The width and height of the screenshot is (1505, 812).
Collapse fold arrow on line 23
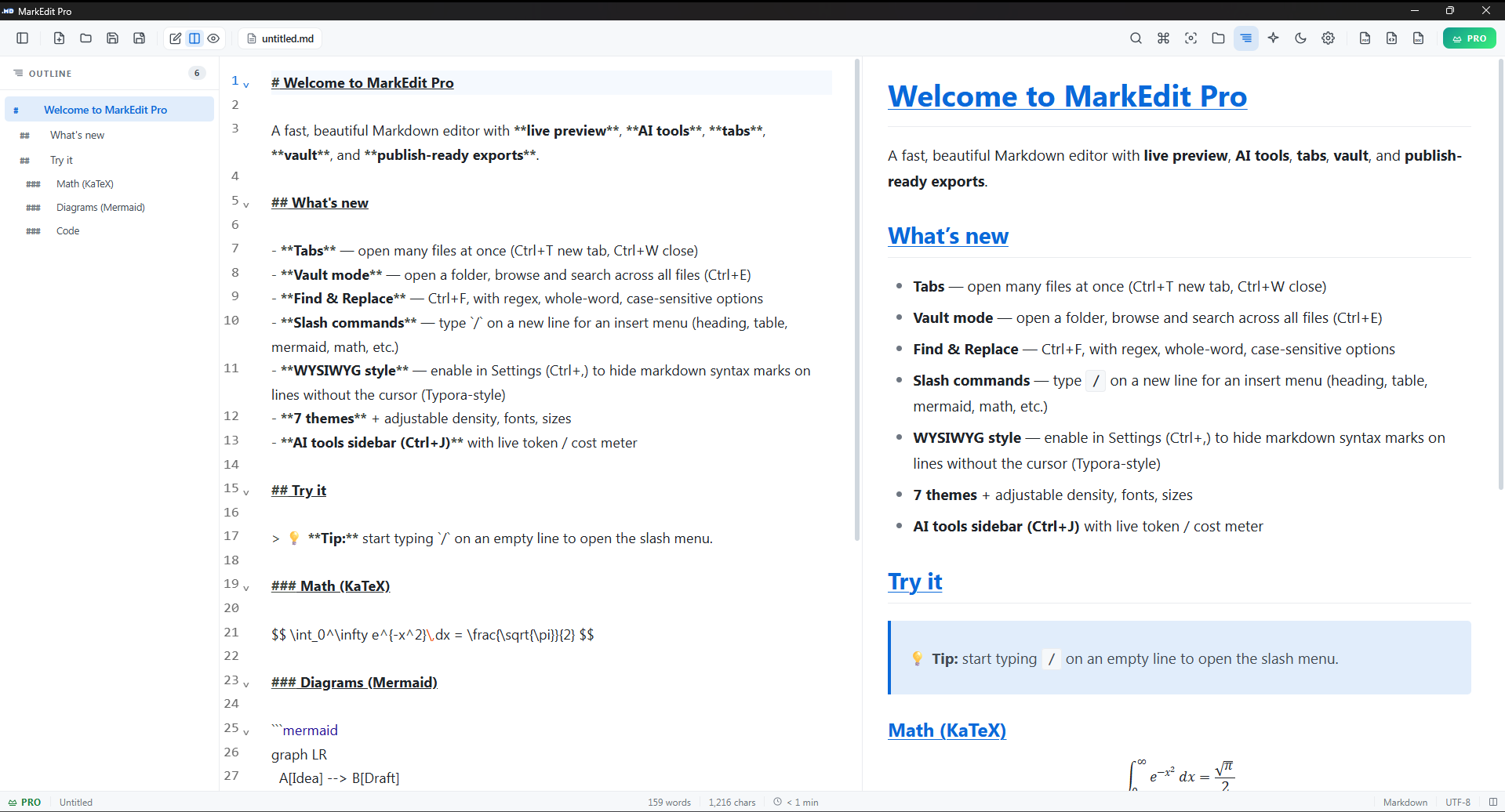[246, 684]
